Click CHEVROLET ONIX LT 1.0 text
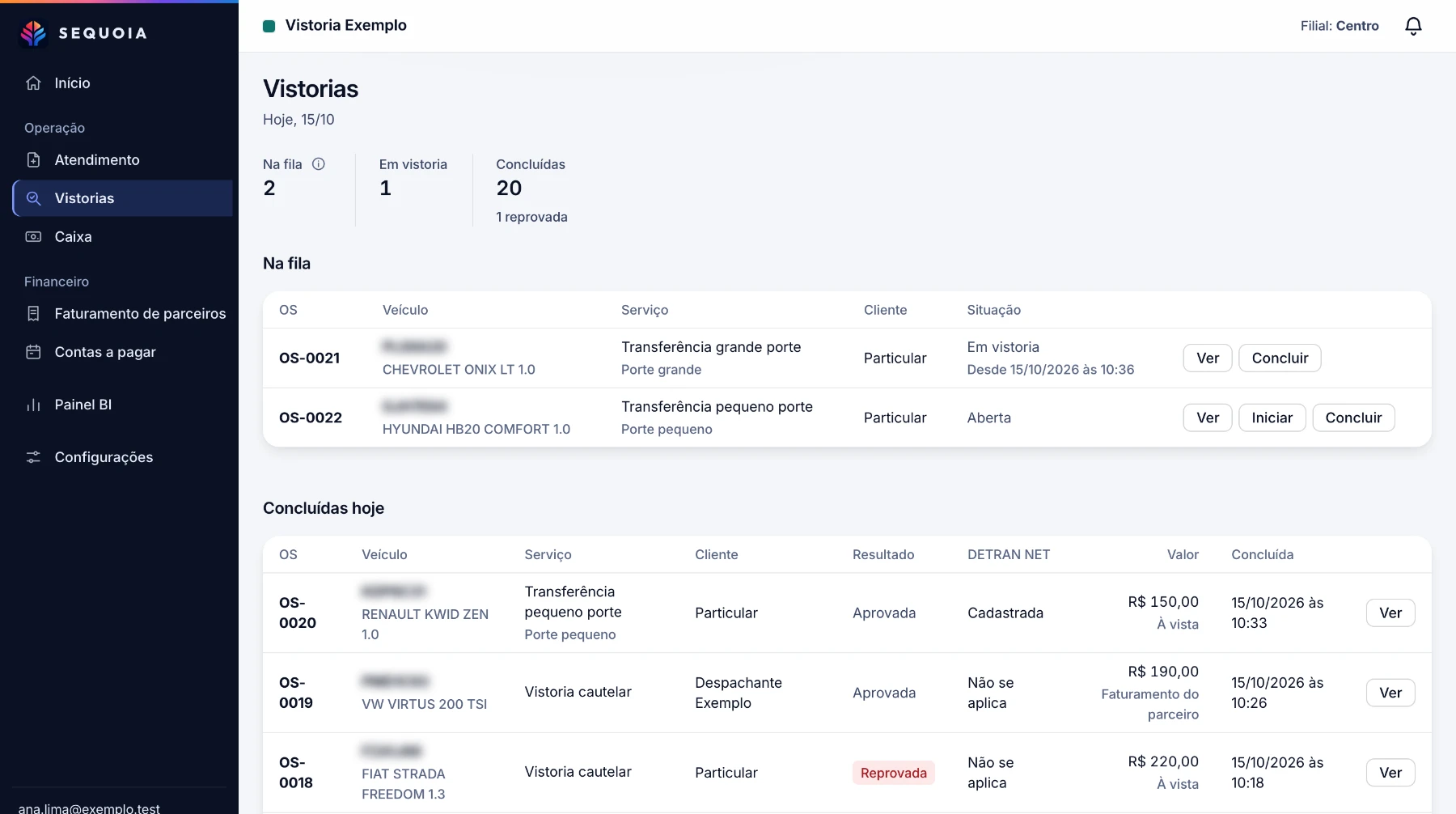1456x814 pixels. (x=459, y=370)
